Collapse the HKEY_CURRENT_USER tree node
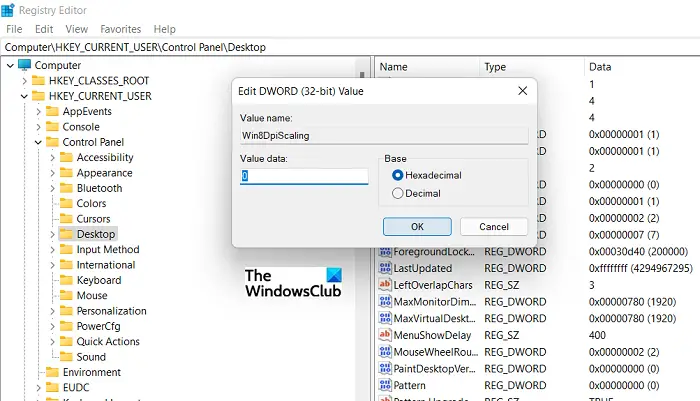The height and width of the screenshot is (401, 700). (x=25, y=96)
